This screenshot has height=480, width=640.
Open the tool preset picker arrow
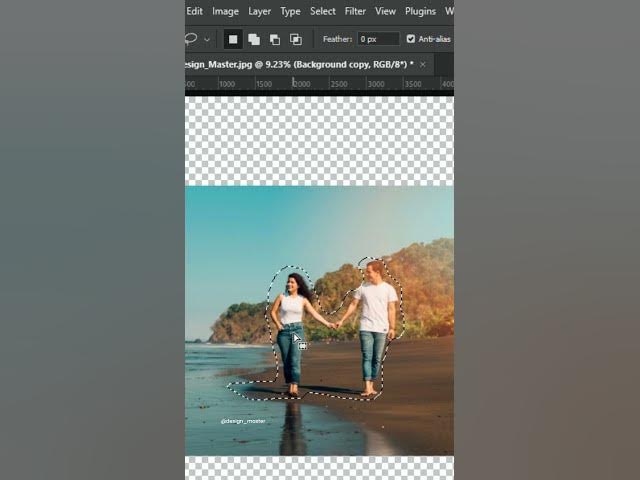[207, 40]
